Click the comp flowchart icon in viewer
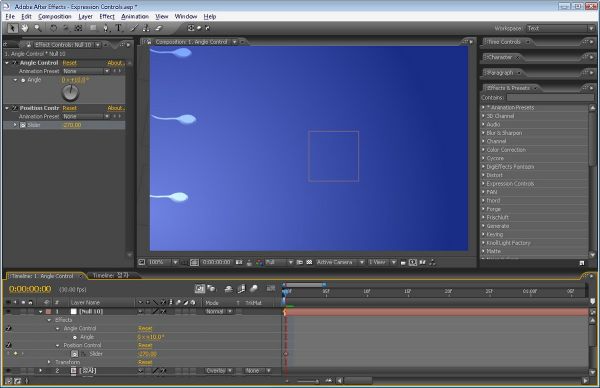600x388 pixels. pyautogui.click(x=432, y=262)
